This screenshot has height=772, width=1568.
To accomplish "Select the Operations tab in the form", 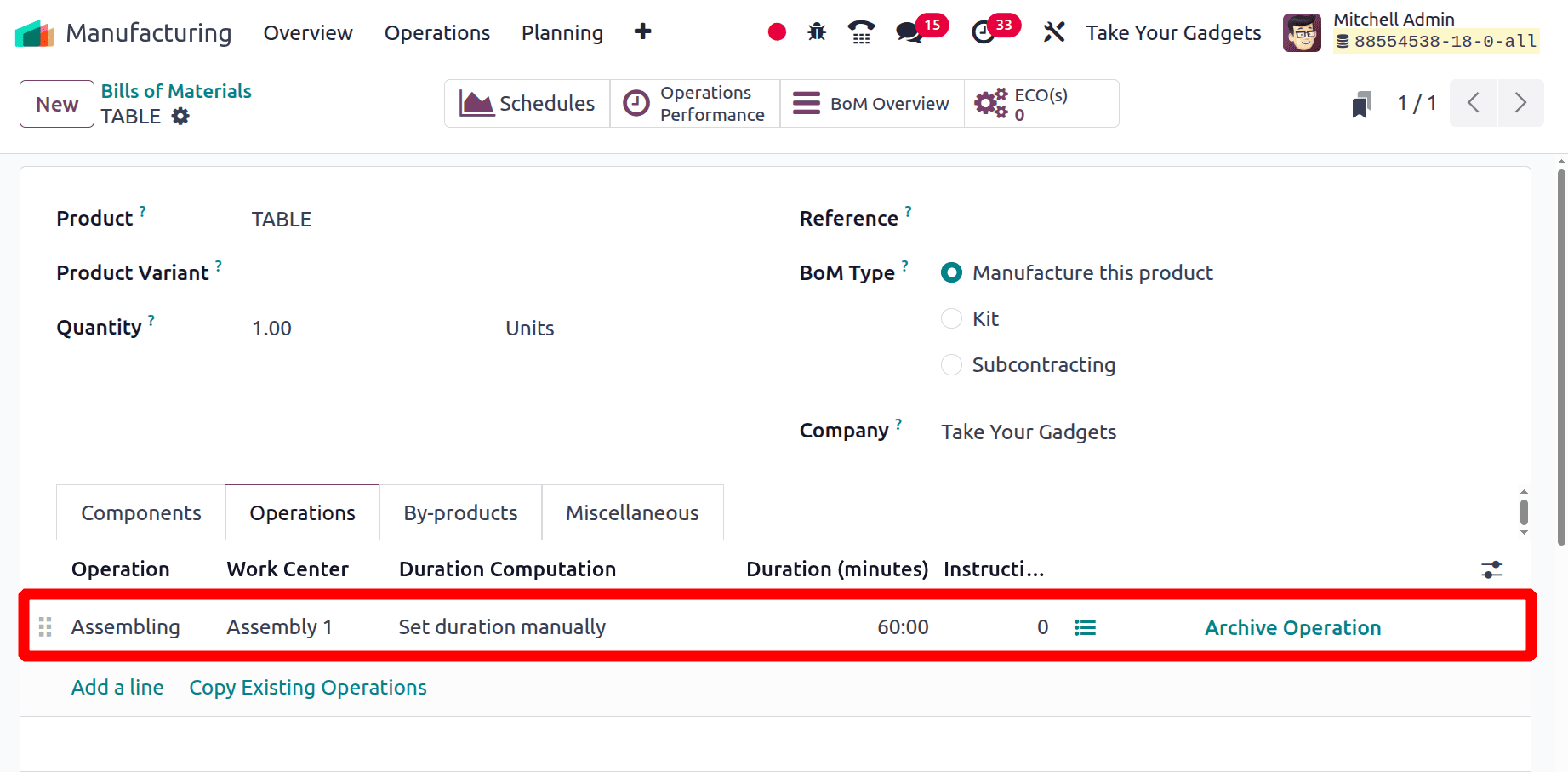I will click(302, 512).
